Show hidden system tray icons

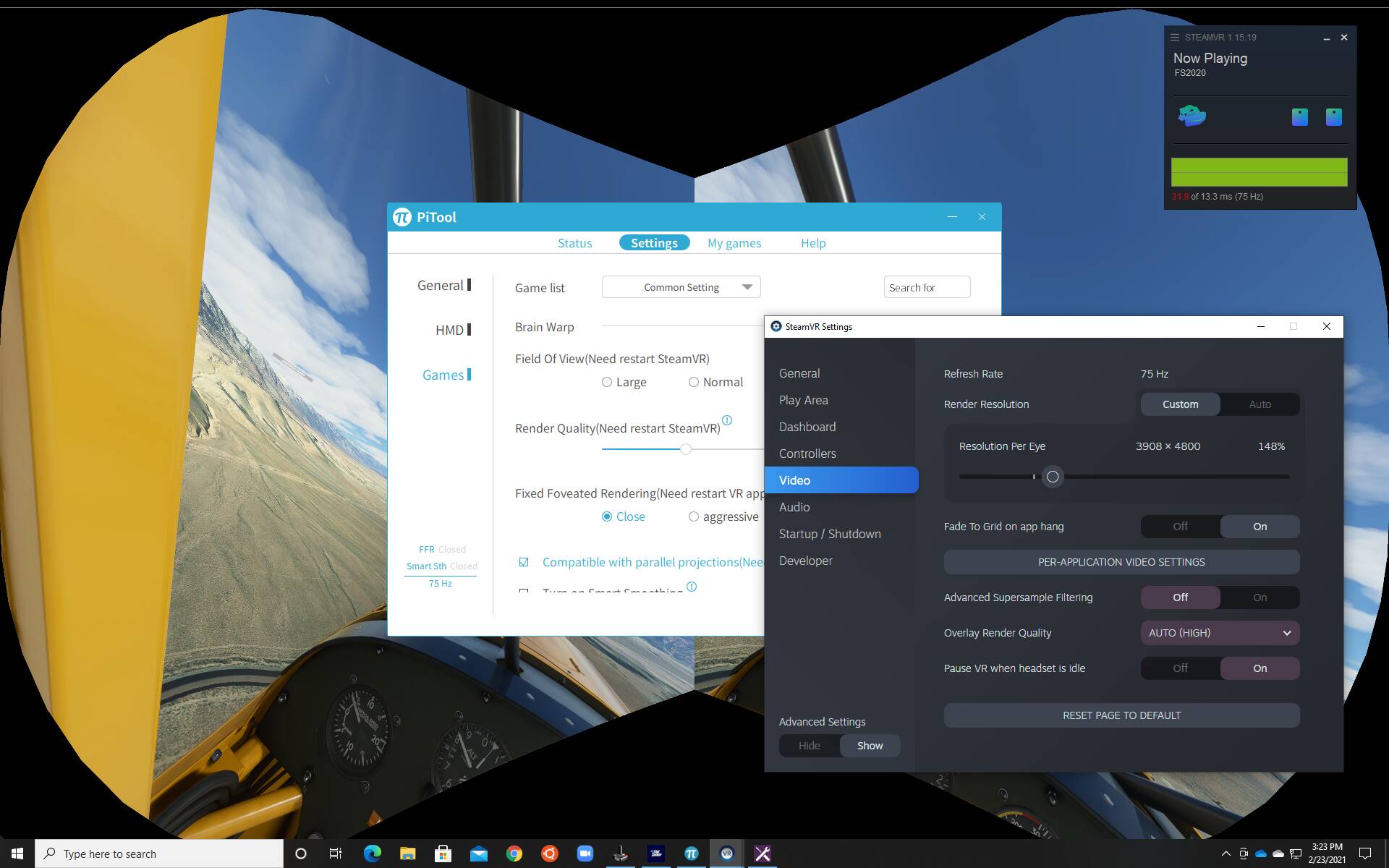pos(1226,854)
